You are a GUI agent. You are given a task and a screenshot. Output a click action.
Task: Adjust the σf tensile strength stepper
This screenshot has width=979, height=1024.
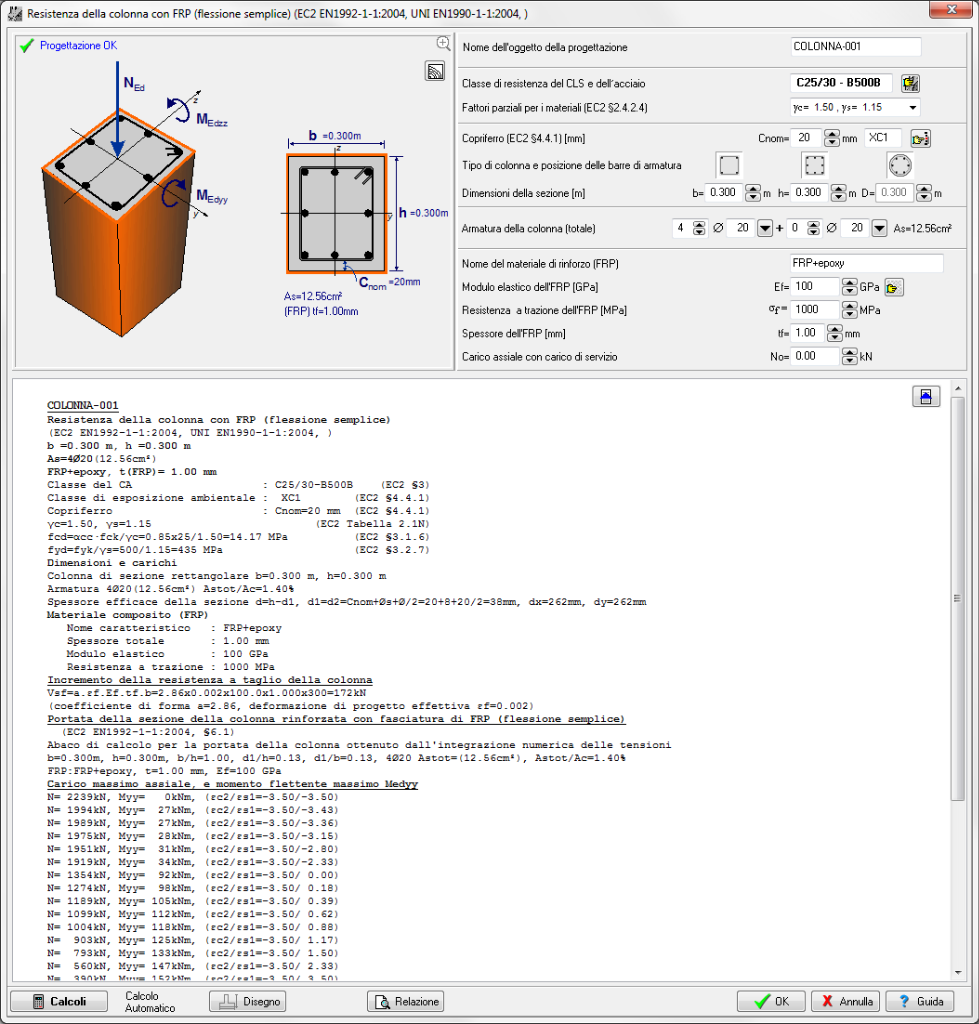pyautogui.click(x=849, y=310)
